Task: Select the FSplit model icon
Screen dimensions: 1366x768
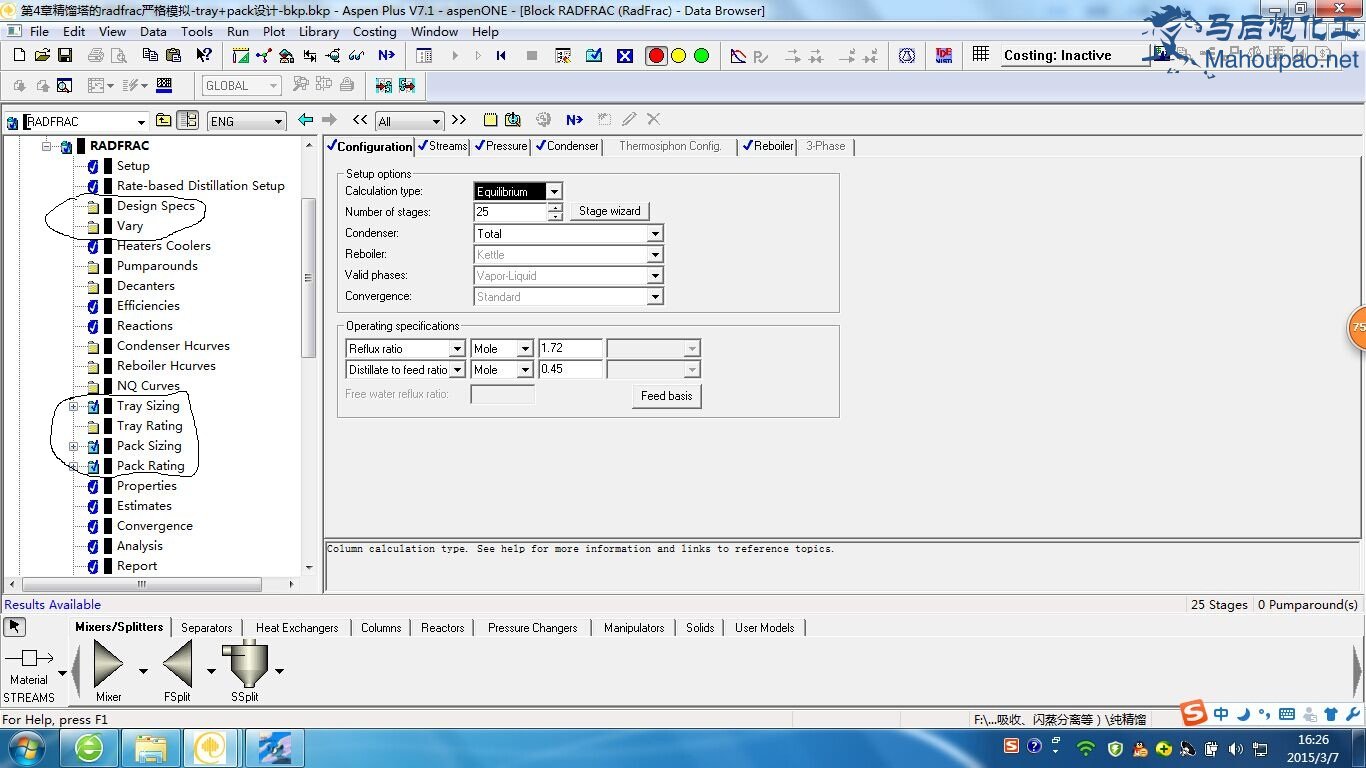Action: [x=177, y=664]
